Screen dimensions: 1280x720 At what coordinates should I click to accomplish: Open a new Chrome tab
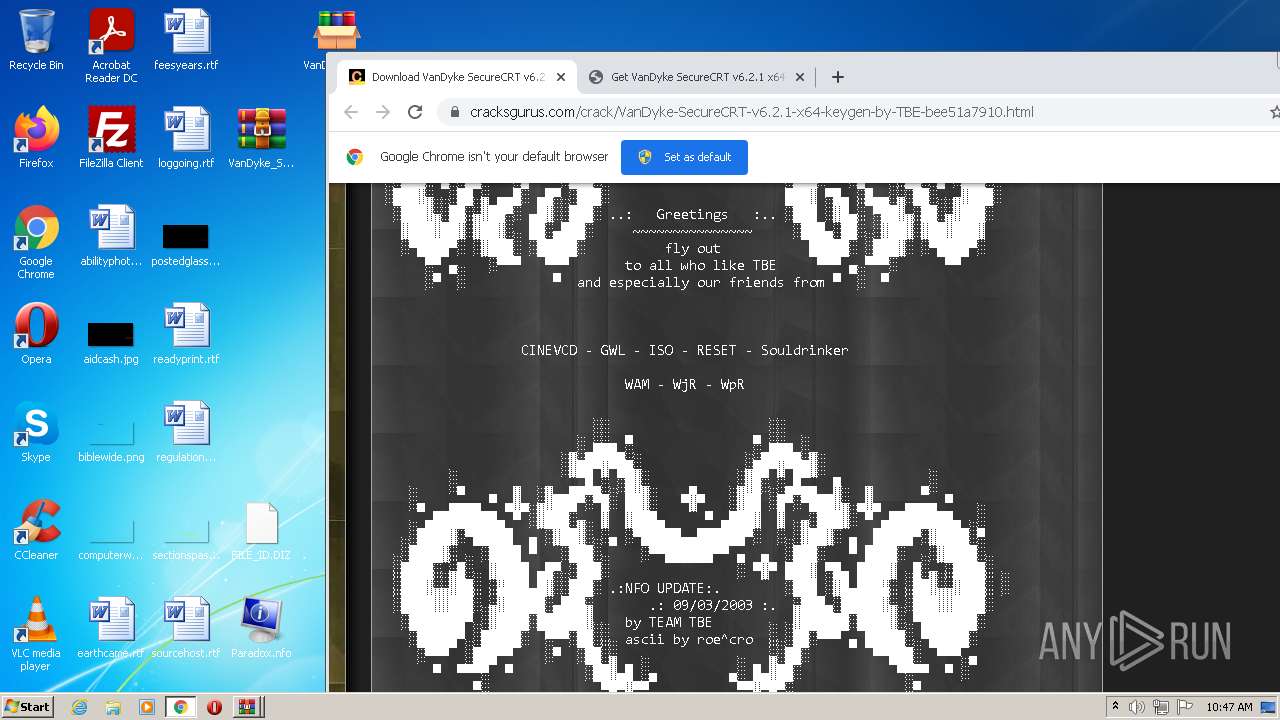(838, 77)
